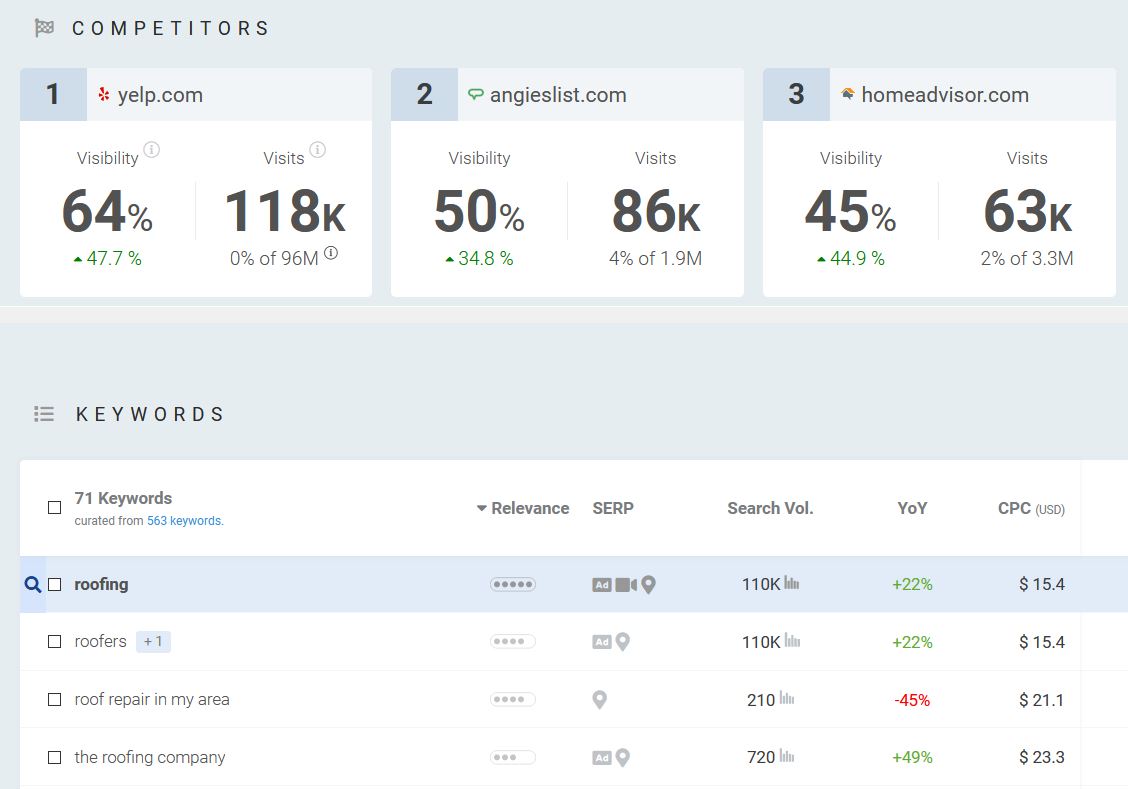Click the 64% visibility value for yelp.com

click(x=107, y=211)
